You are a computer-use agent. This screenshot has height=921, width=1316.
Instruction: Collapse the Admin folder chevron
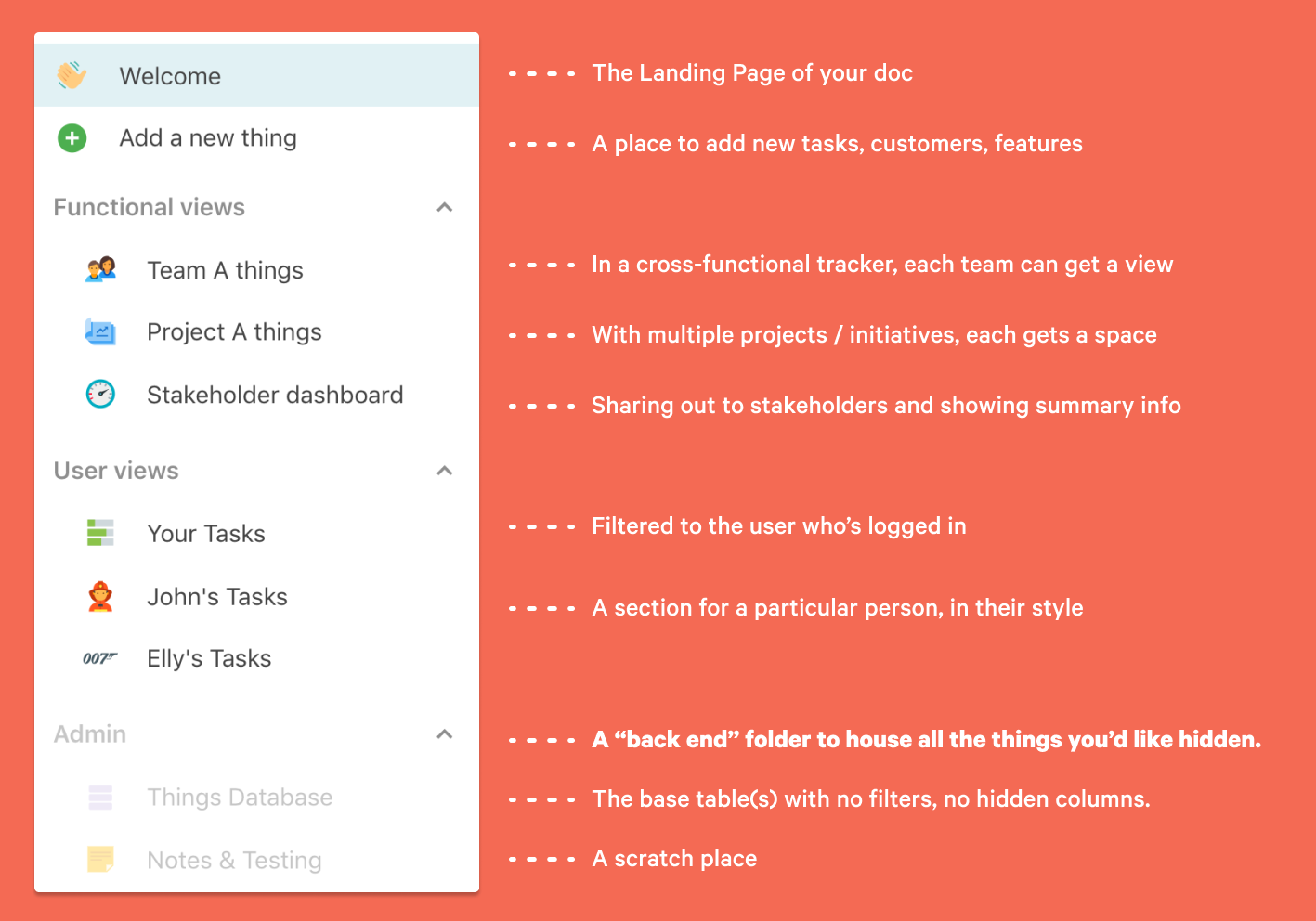pos(445,734)
